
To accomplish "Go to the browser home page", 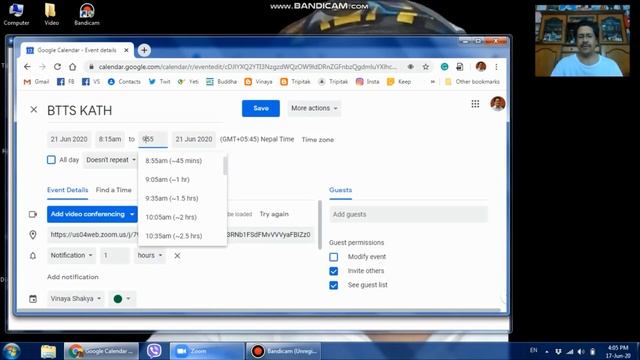I will pyautogui.click(x=73, y=67).
